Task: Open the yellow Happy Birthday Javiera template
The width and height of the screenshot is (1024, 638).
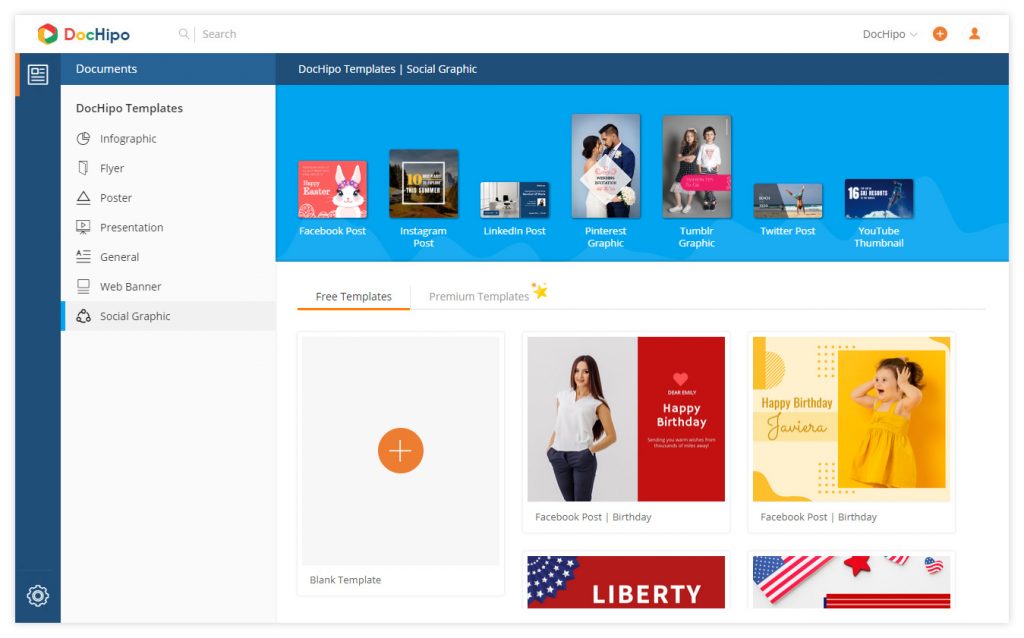Action: click(x=851, y=419)
